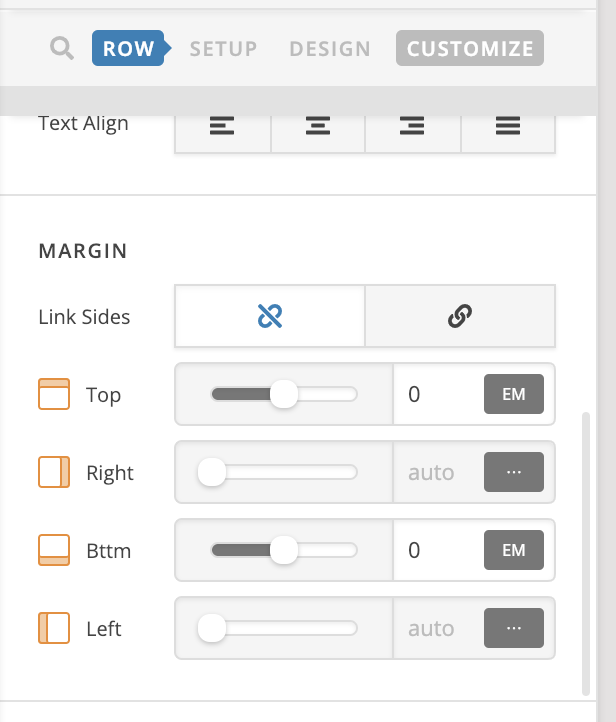Enable linked sides chain toggle
This screenshot has height=722, width=616.
pyautogui.click(x=460, y=316)
